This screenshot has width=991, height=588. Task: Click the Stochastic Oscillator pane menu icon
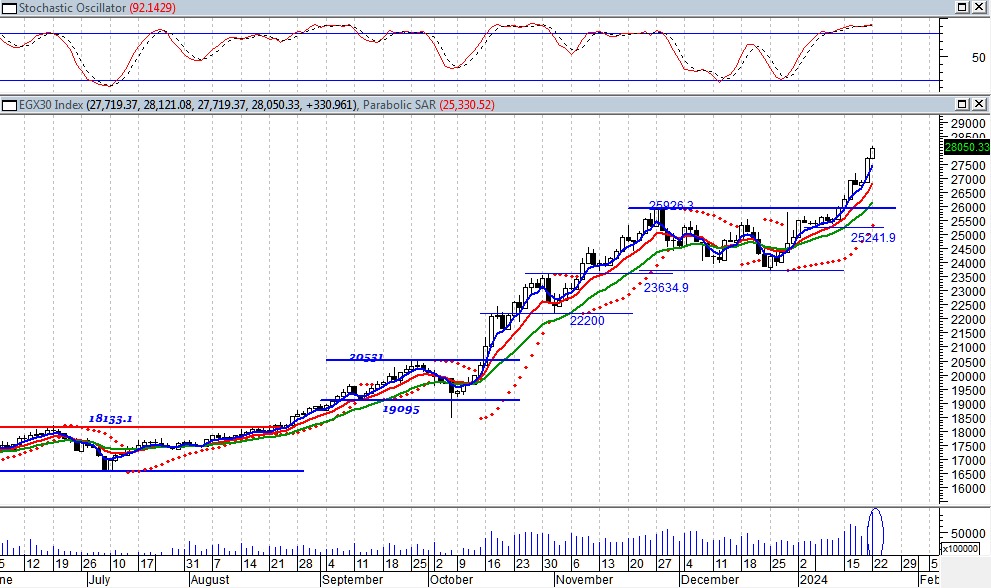(x=6, y=9)
